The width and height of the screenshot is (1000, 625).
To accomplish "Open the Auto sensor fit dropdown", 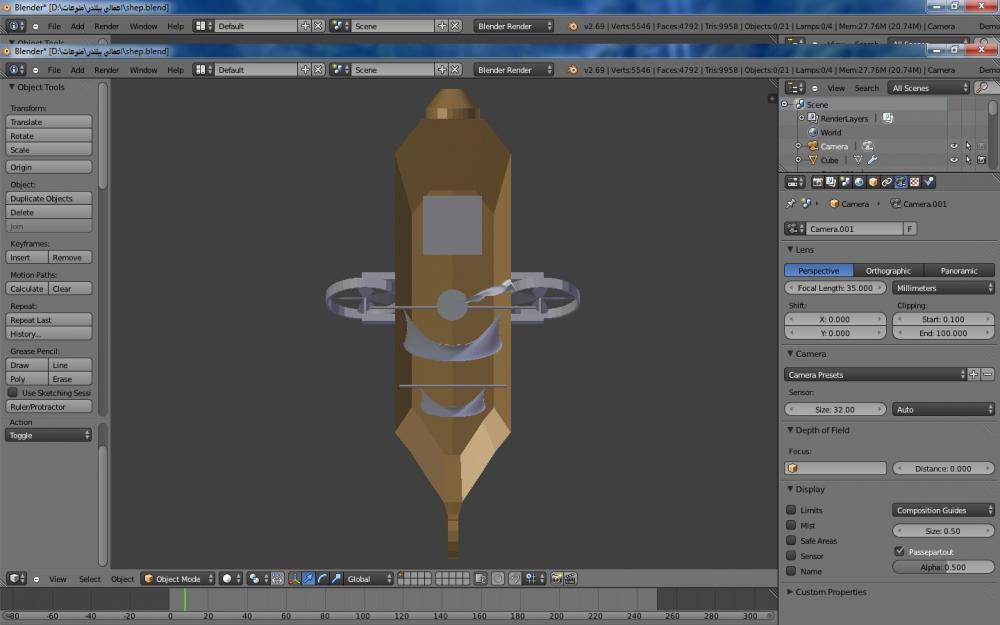I will pyautogui.click(x=943, y=409).
